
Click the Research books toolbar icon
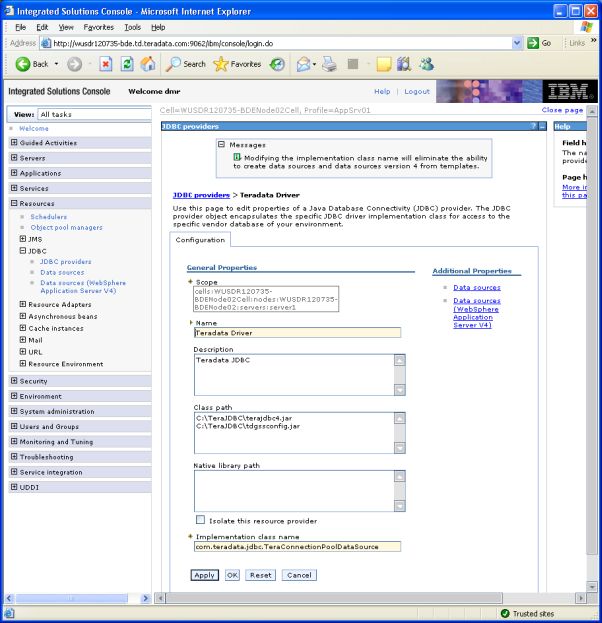point(404,64)
